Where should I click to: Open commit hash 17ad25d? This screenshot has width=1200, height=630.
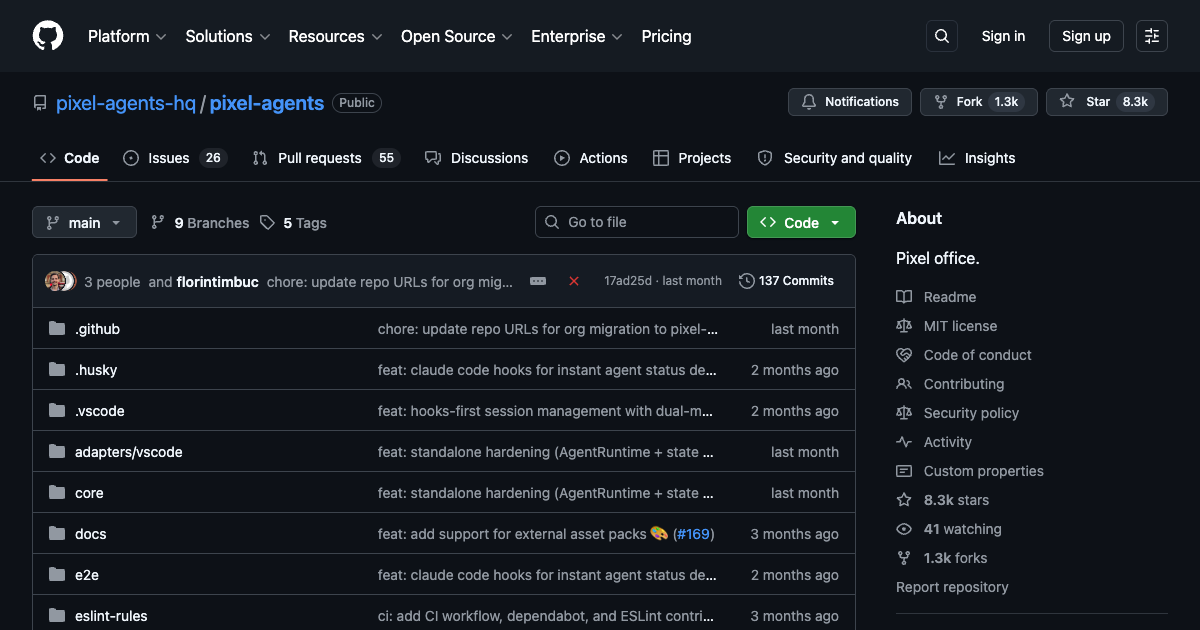[x=628, y=281]
